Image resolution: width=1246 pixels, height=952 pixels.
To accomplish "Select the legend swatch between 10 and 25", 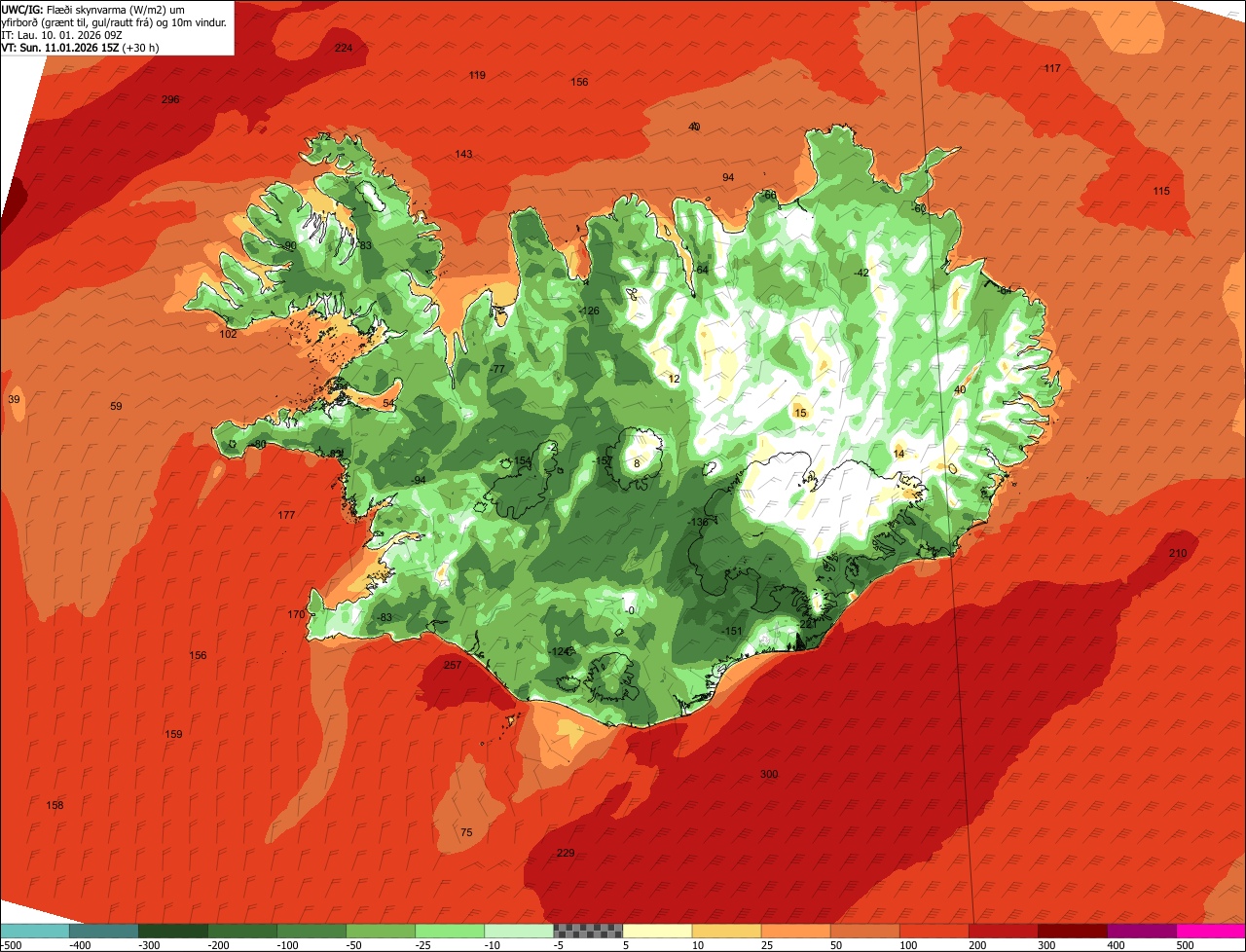I will (x=726, y=931).
